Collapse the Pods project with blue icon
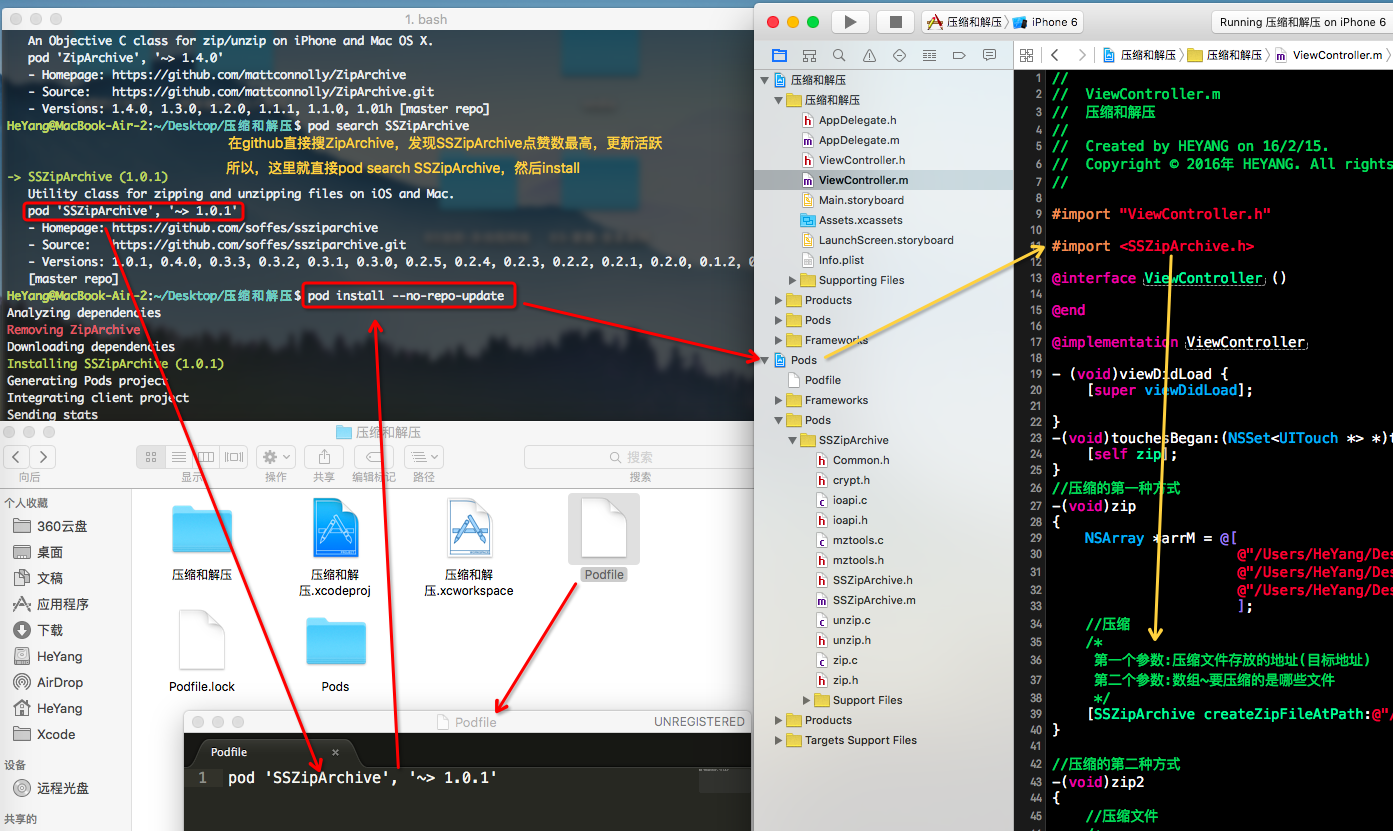The height and width of the screenshot is (831, 1393). click(765, 360)
